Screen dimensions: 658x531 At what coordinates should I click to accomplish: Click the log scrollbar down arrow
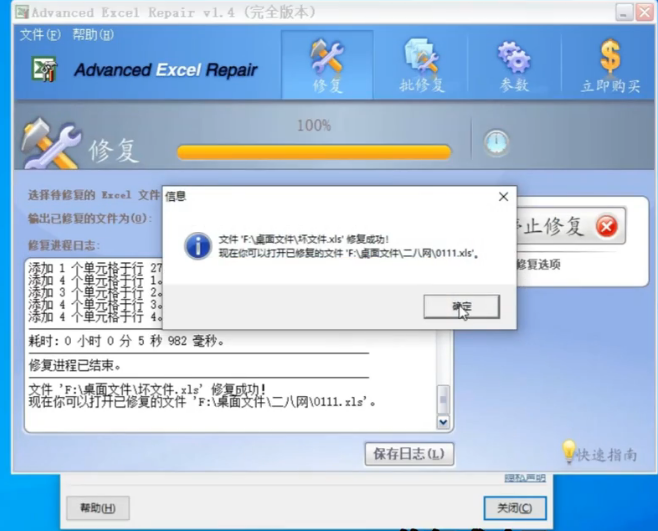[x=443, y=422]
